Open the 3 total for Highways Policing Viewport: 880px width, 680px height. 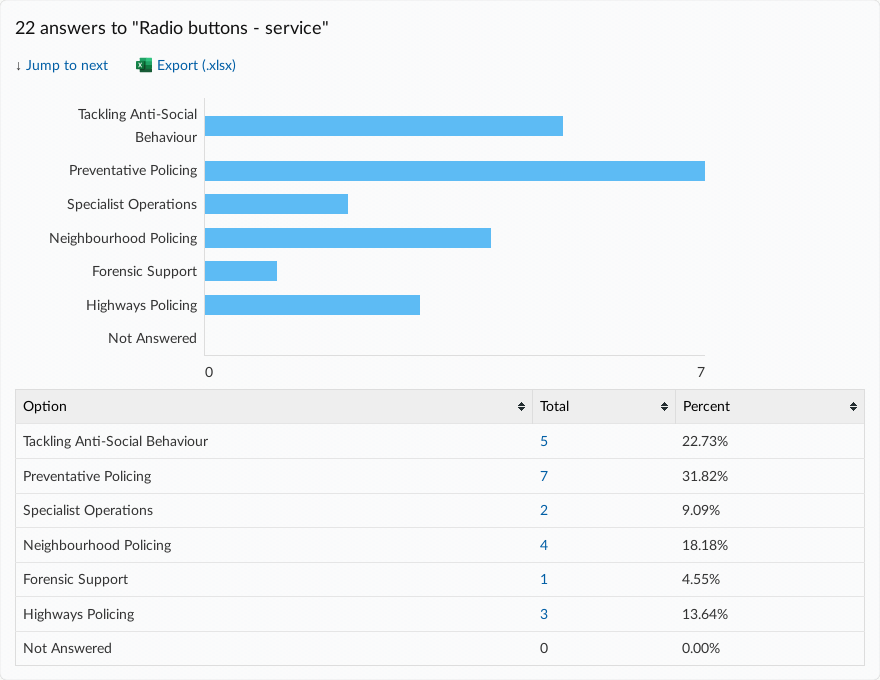pyautogui.click(x=544, y=614)
